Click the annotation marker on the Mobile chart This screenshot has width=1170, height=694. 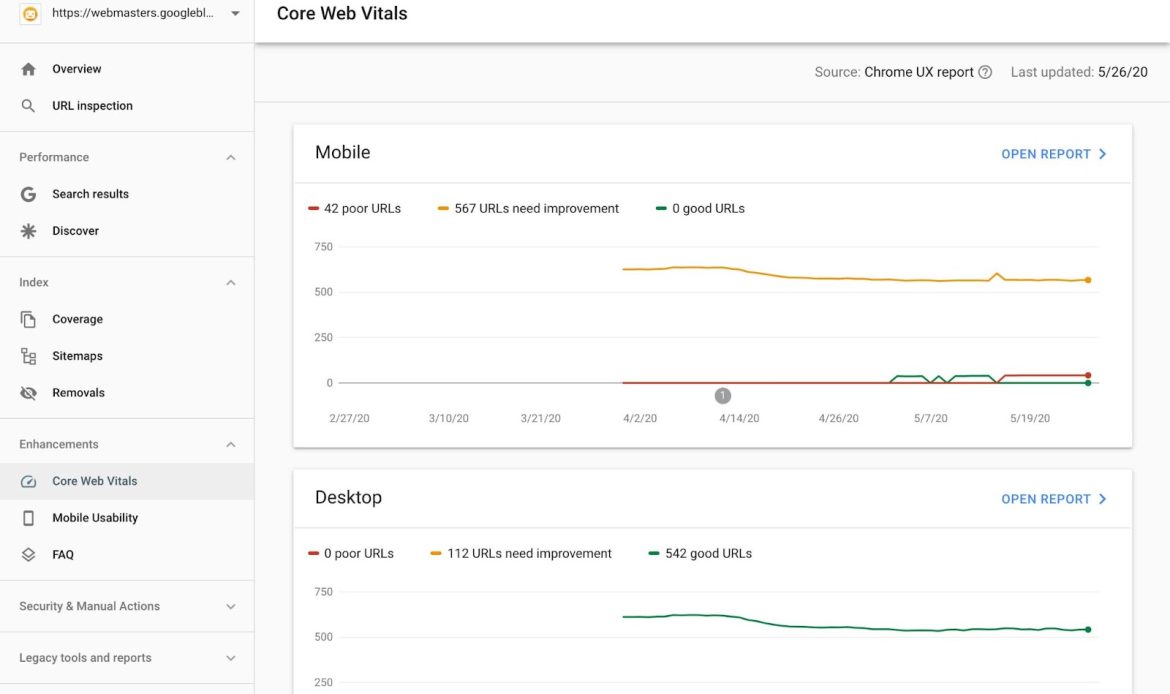pyautogui.click(x=722, y=395)
